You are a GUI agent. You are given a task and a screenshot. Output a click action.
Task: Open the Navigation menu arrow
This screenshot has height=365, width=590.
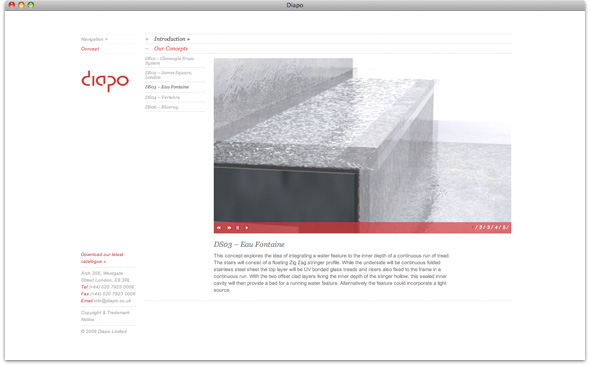pyautogui.click(x=94, y=39)
